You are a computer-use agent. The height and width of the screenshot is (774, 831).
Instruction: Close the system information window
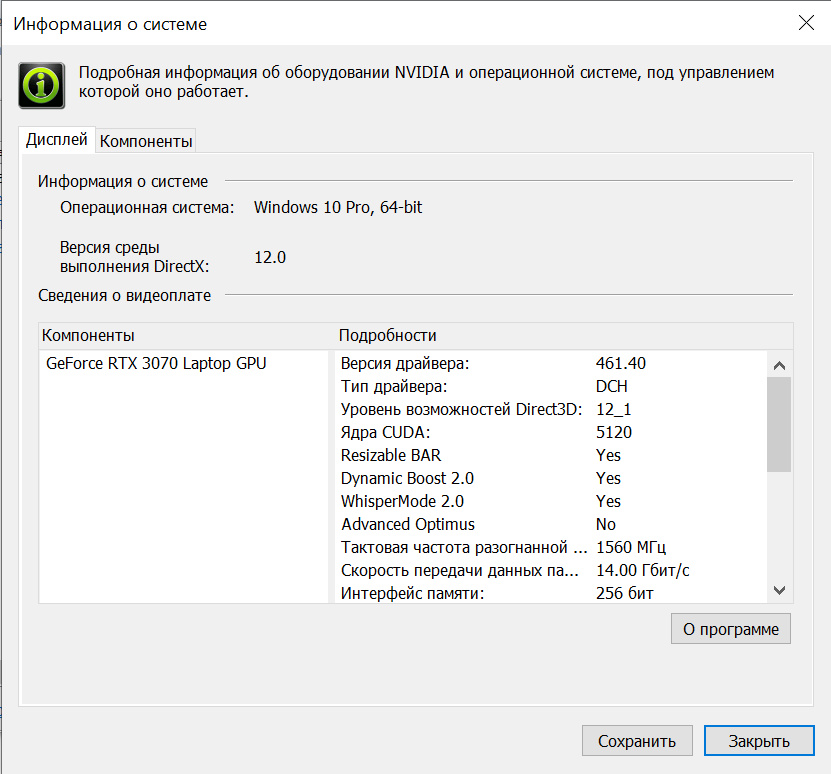(806, 23)
